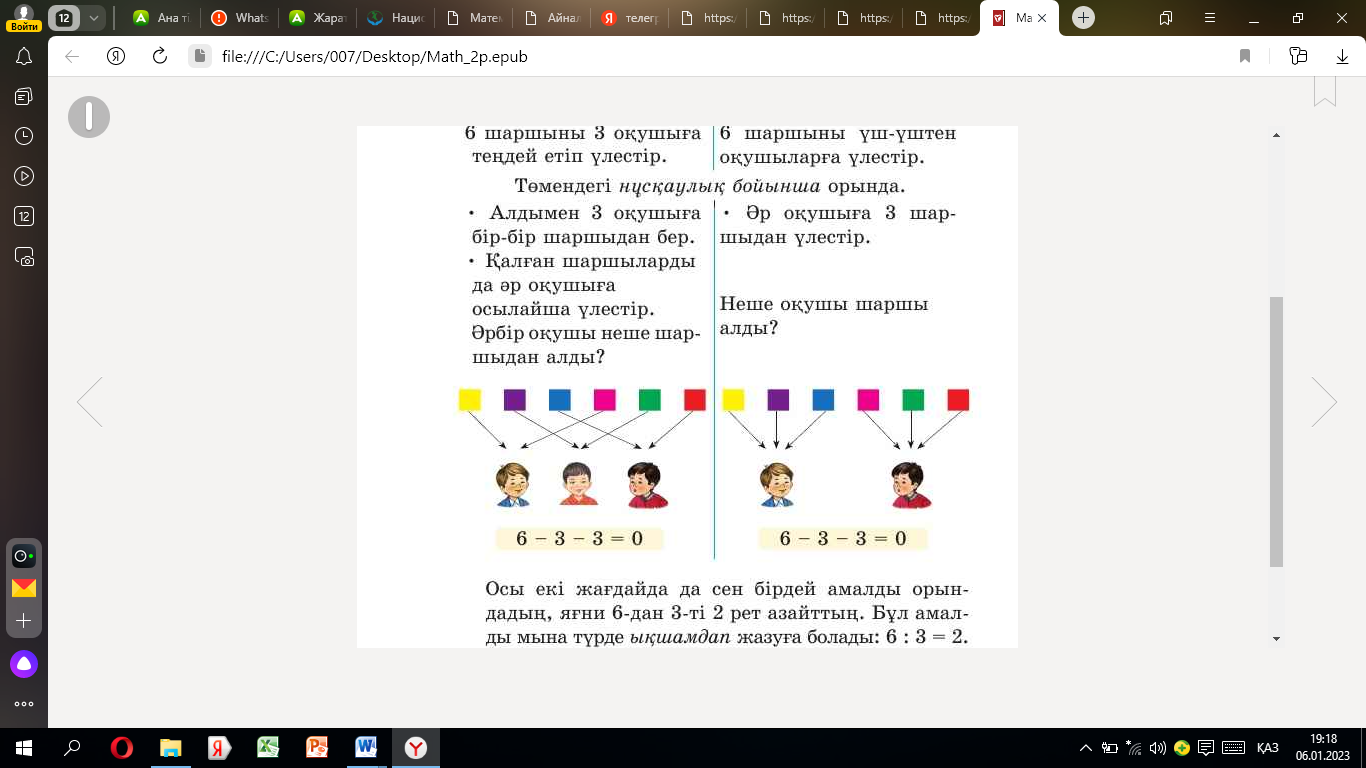
Task: Open the browser hamburger menu
Action: click(x=1209, y=18)
